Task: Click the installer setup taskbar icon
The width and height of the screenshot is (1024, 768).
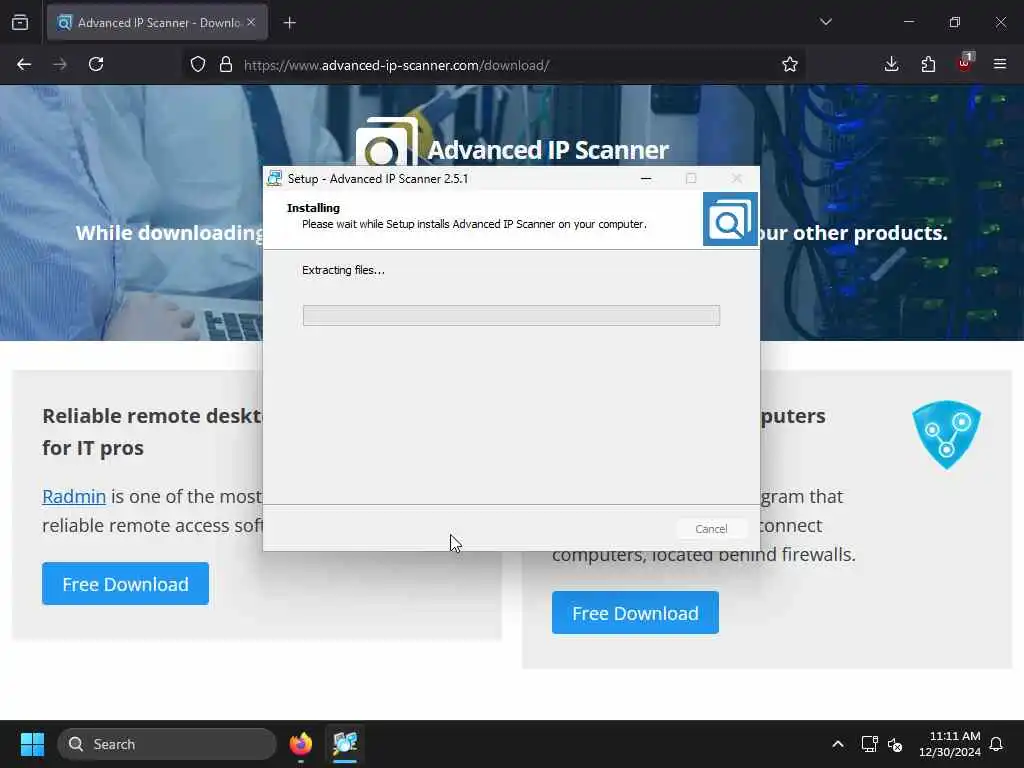Action: [x=345, y=744]
